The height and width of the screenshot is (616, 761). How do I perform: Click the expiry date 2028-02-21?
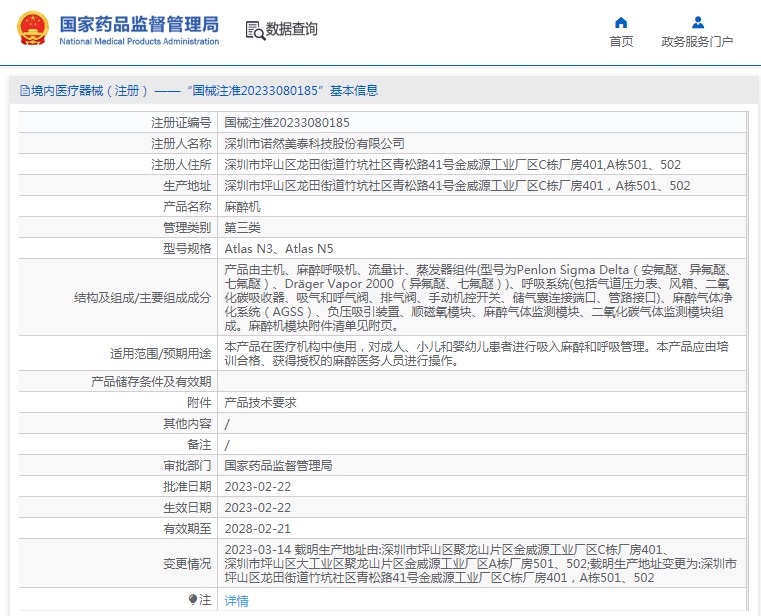click(x=258, y=528)
